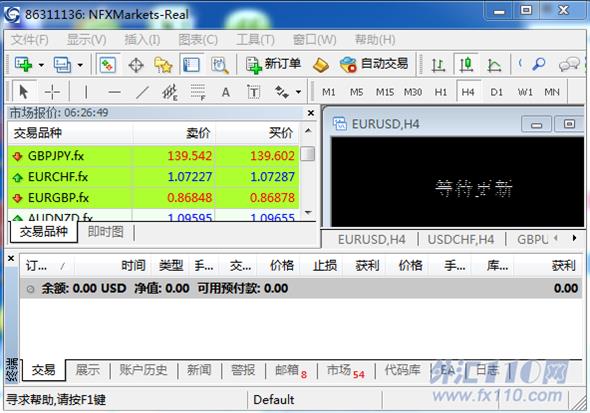Select the EURGBP.fx row in Market Watch
The width and height of the screenshot is (590, 413).
154,198
